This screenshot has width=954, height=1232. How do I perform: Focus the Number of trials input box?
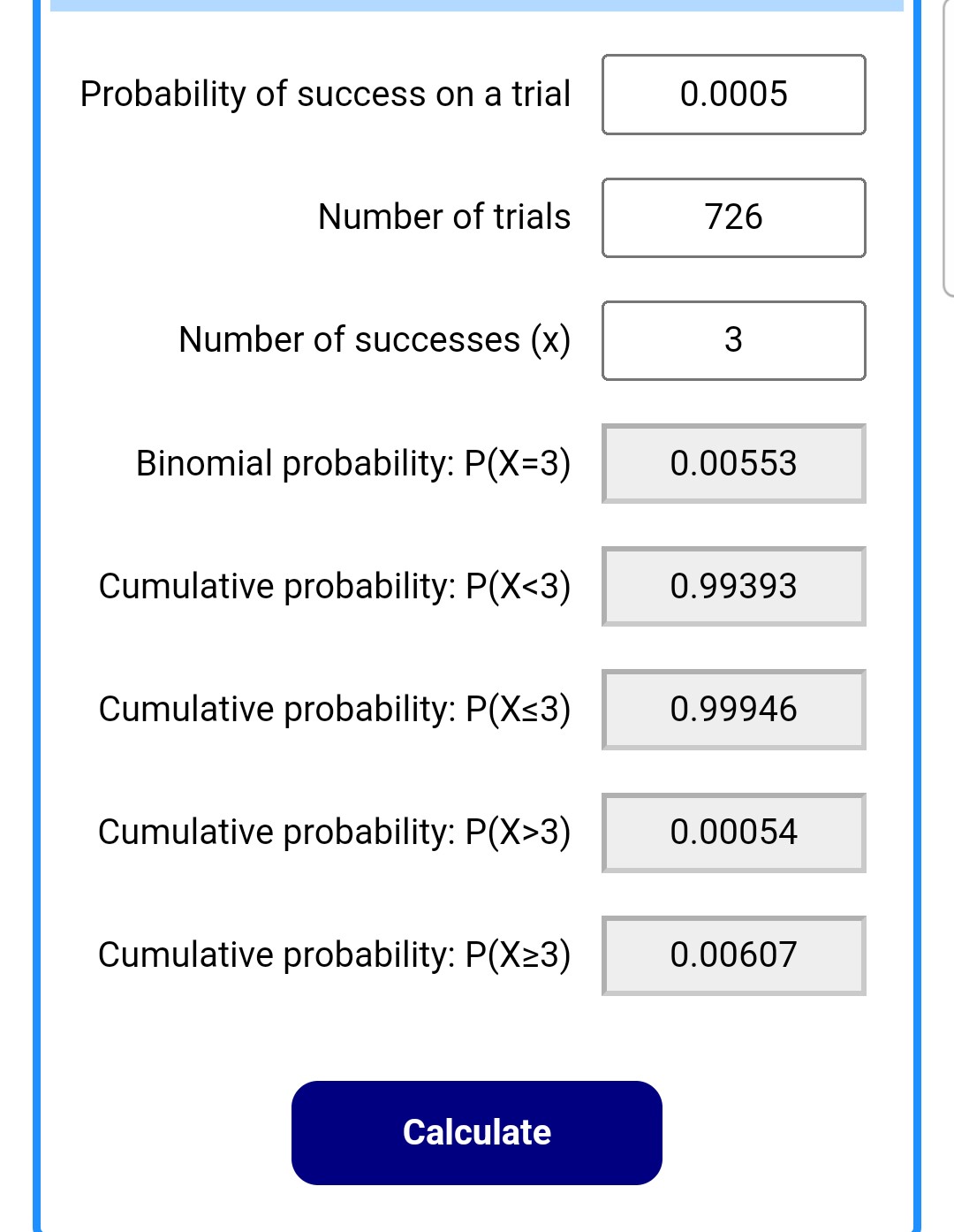[733, 217]
